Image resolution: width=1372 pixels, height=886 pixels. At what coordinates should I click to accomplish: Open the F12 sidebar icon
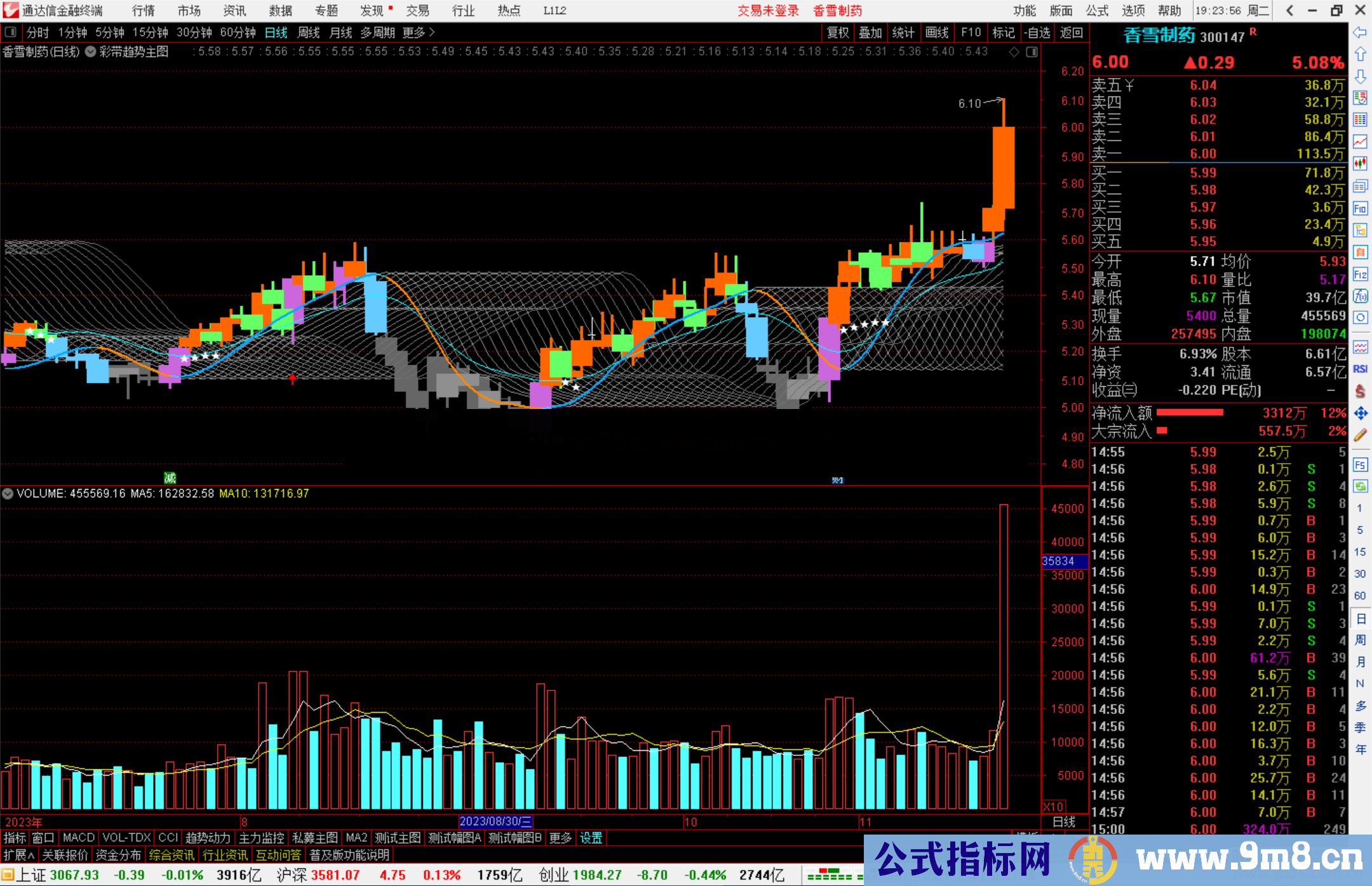1360,274
